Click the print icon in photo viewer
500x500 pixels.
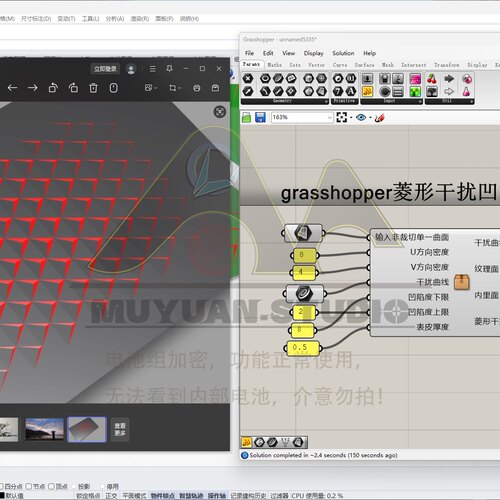click(x=197, y=88)
